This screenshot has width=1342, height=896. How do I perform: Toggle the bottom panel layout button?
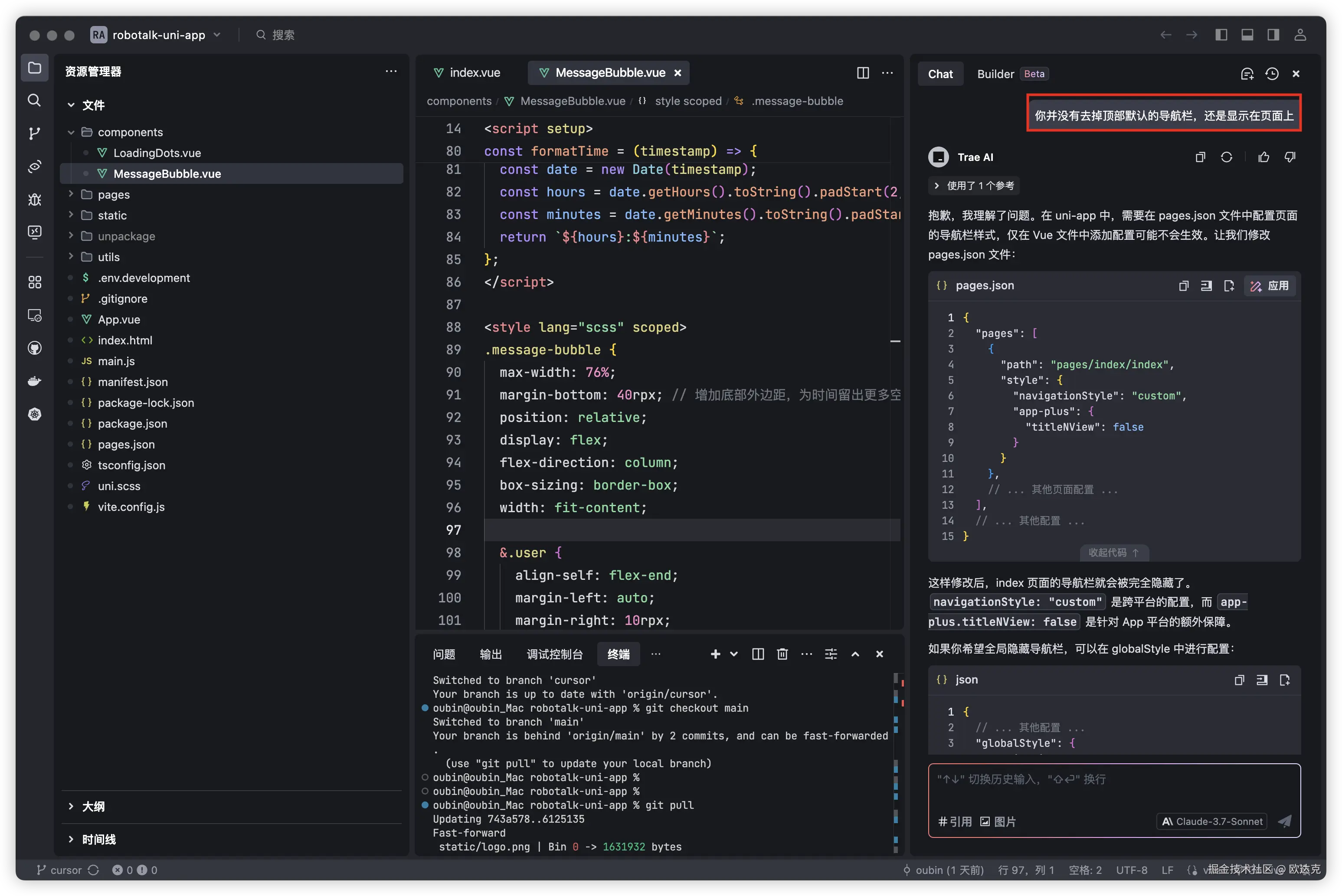(x=1247, y=35)
